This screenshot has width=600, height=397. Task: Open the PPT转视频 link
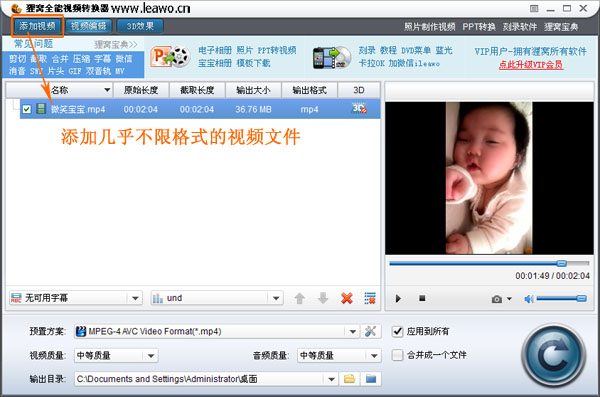pos(277,50)
